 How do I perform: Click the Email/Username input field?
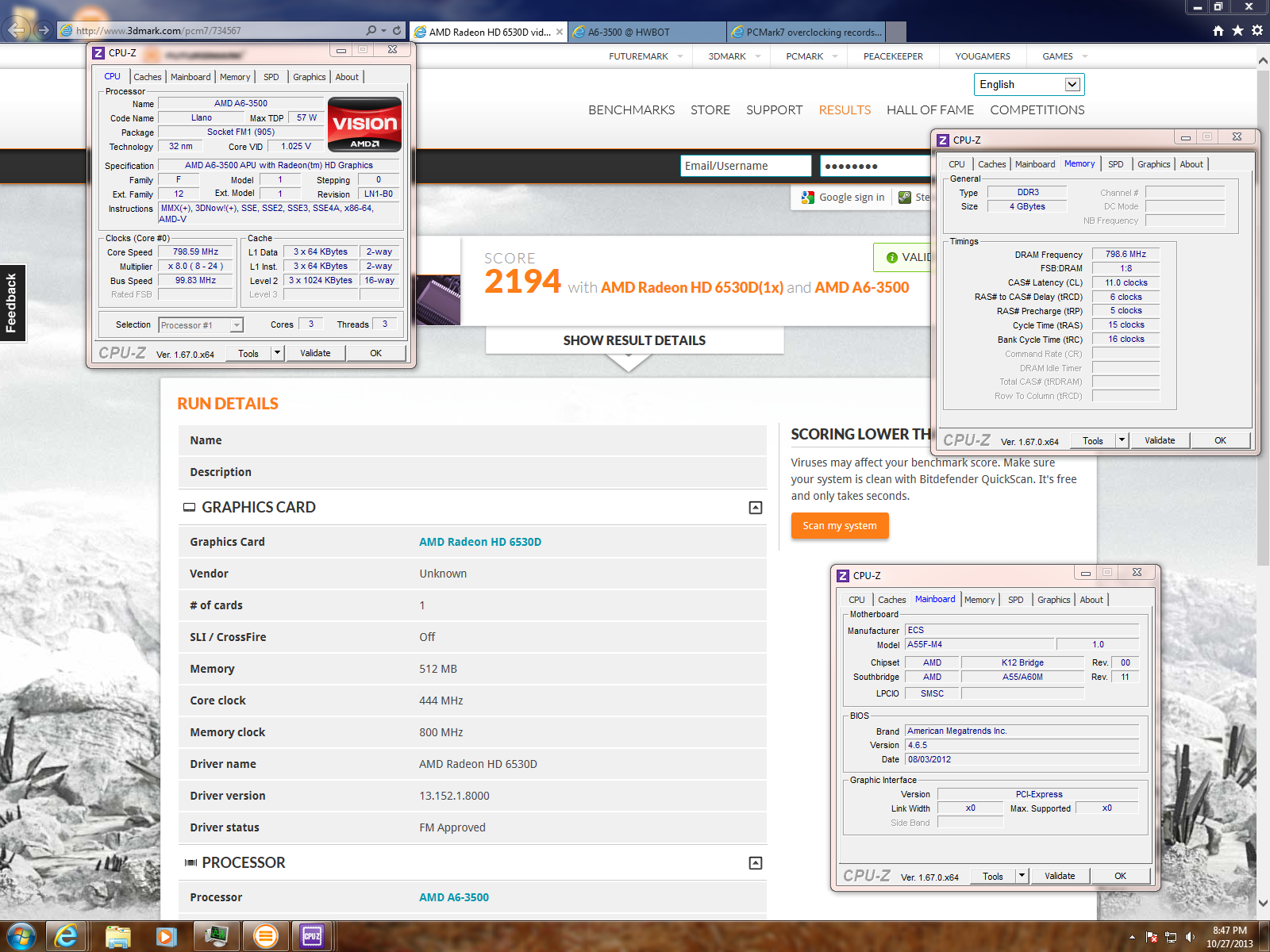tap(746, 166)
